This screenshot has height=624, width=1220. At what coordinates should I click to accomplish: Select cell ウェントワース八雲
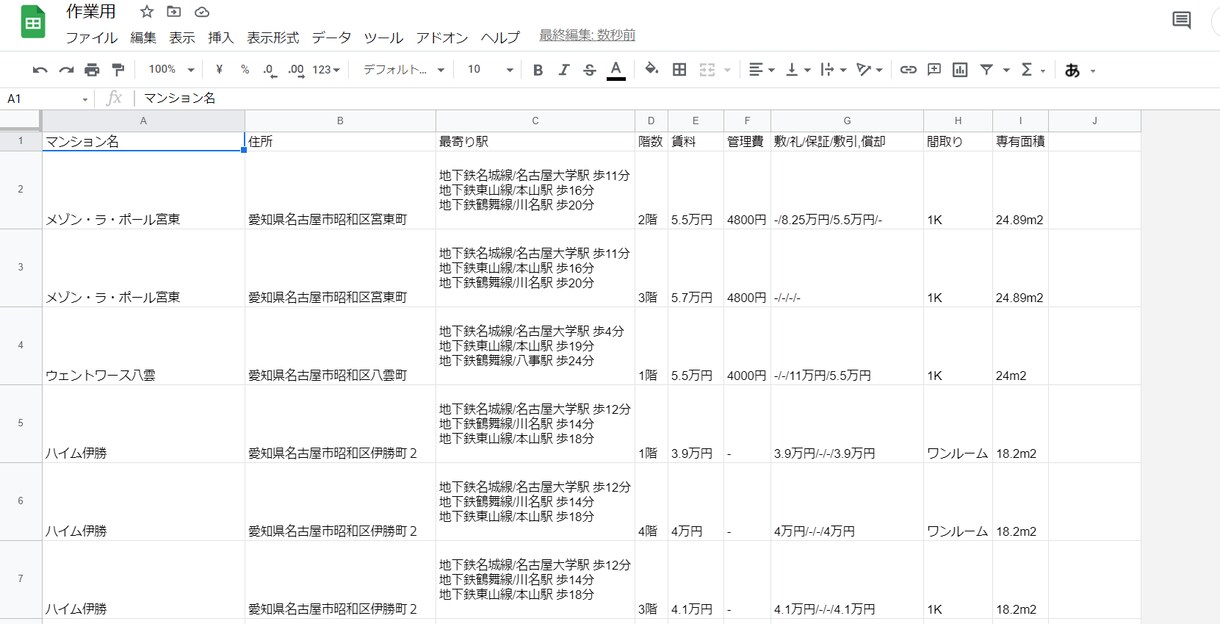click(x=143, y=346)
